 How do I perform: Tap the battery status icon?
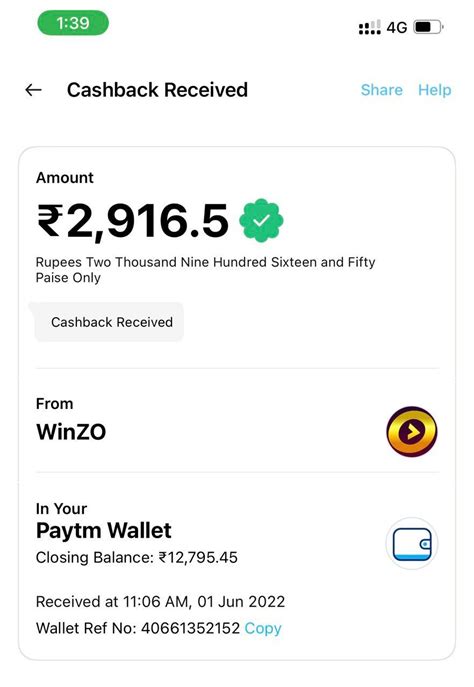pyautogui.click(x=429, y=27)
